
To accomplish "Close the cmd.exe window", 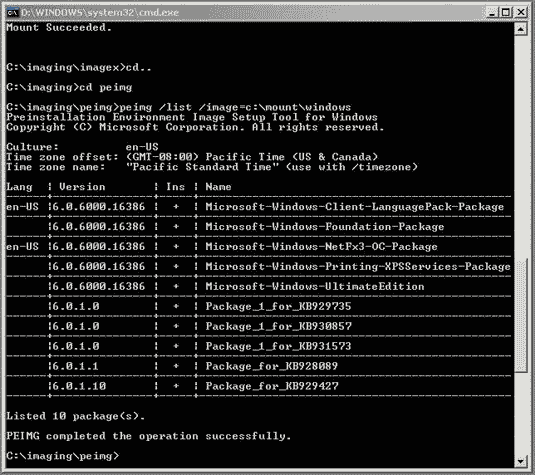I will coord(521,13).
